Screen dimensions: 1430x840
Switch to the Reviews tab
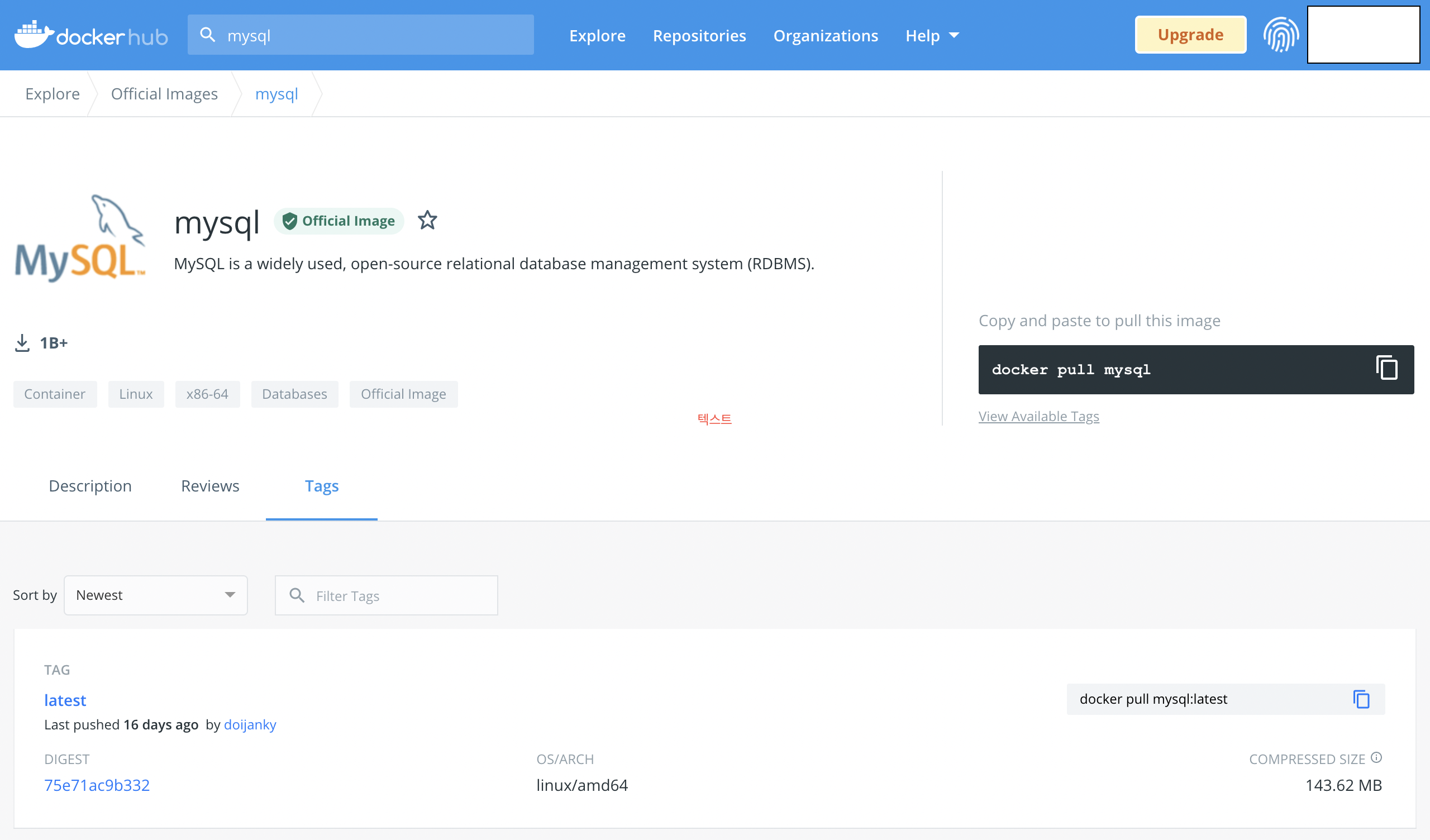[x=210, y=486]
